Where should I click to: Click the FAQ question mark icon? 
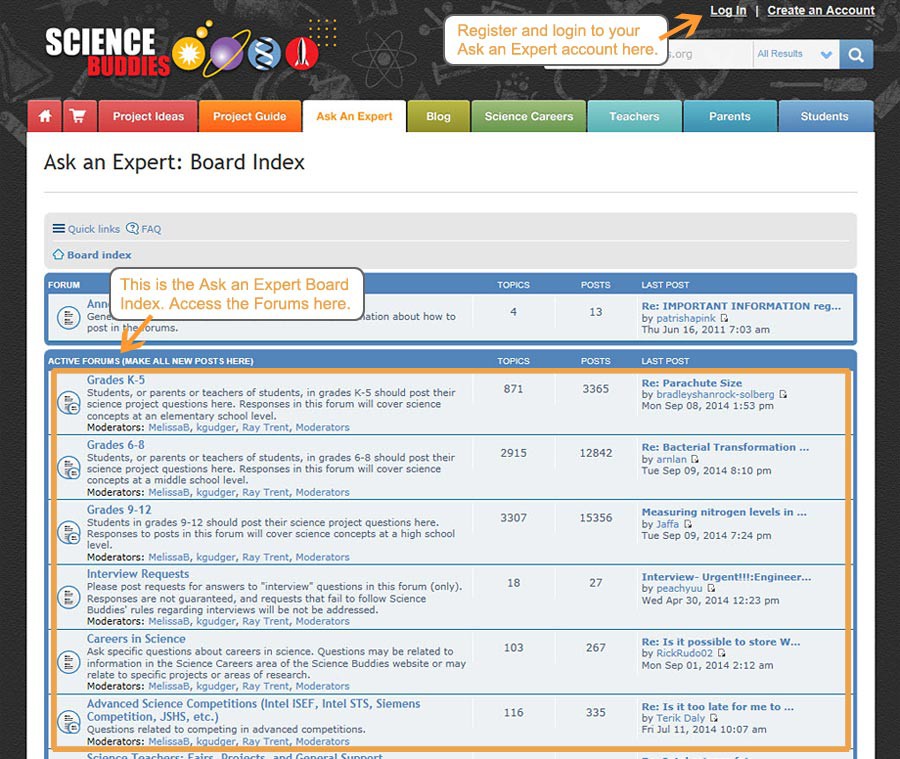(132, 229)
